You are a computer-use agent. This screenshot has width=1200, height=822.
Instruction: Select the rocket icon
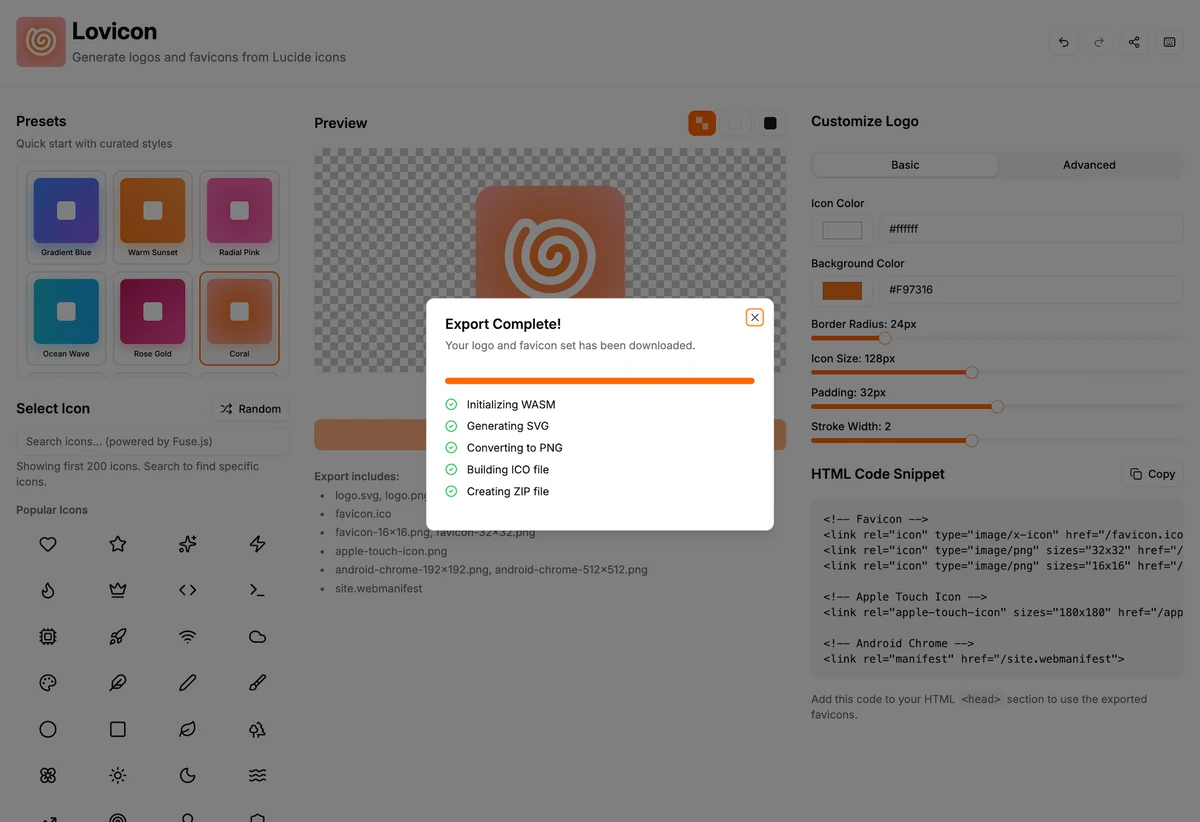tap(118, 637)
